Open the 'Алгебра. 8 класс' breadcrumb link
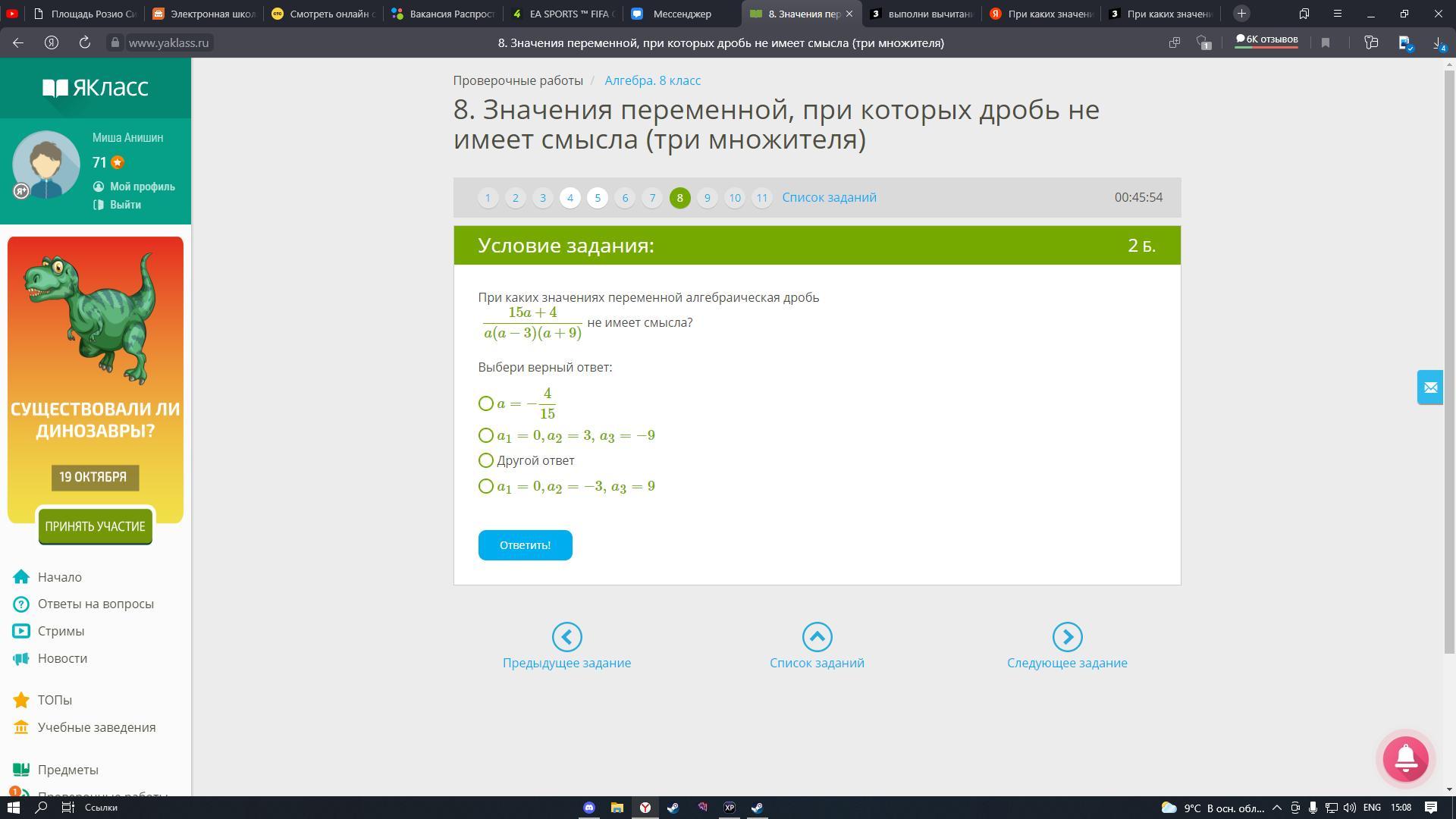 click(x=652, y=80)
